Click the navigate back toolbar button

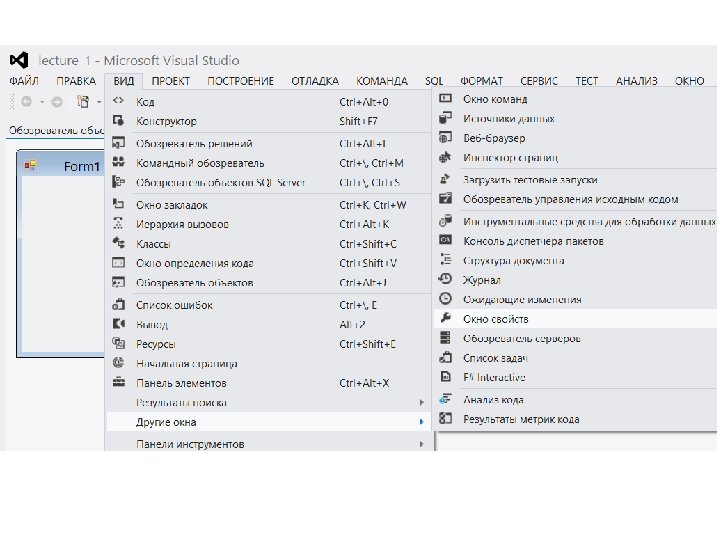coord(27,101)
